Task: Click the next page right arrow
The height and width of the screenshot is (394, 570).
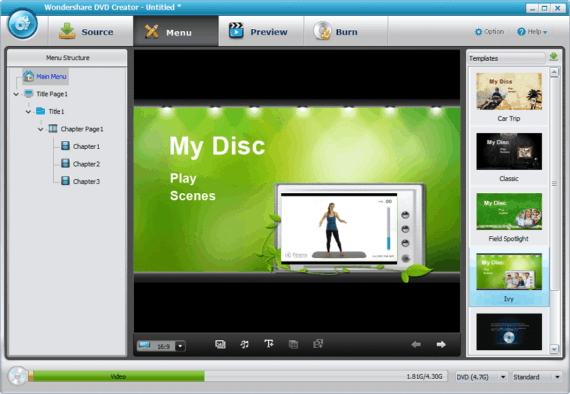Action: (441, 344)
